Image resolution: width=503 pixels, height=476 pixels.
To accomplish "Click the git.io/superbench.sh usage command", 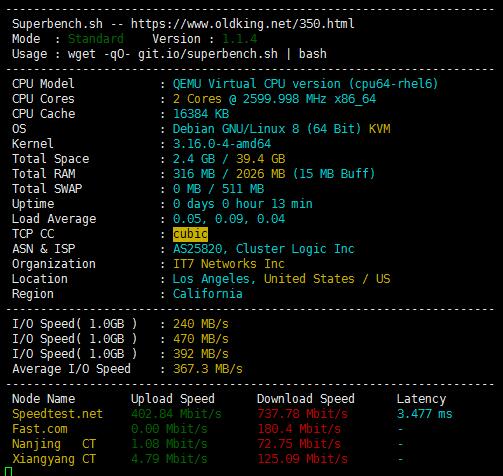I will pyautogui.click(x=208, y=54).
